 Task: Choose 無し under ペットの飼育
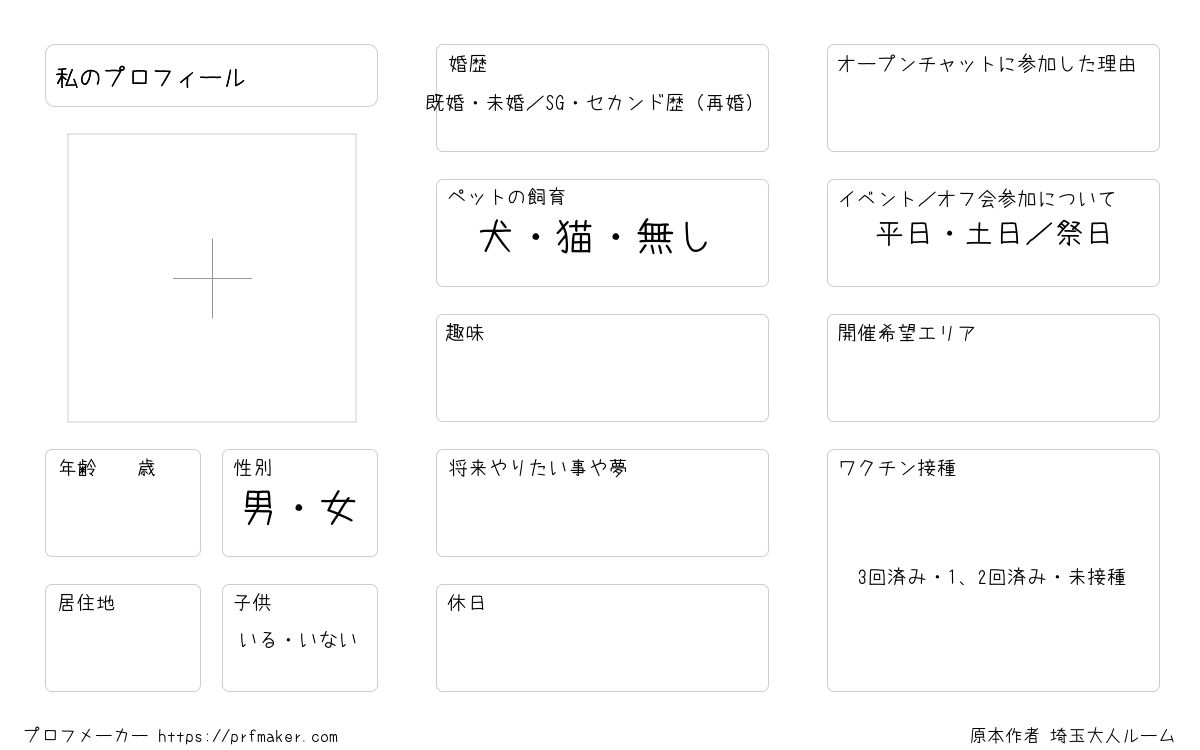click(673, 237)
